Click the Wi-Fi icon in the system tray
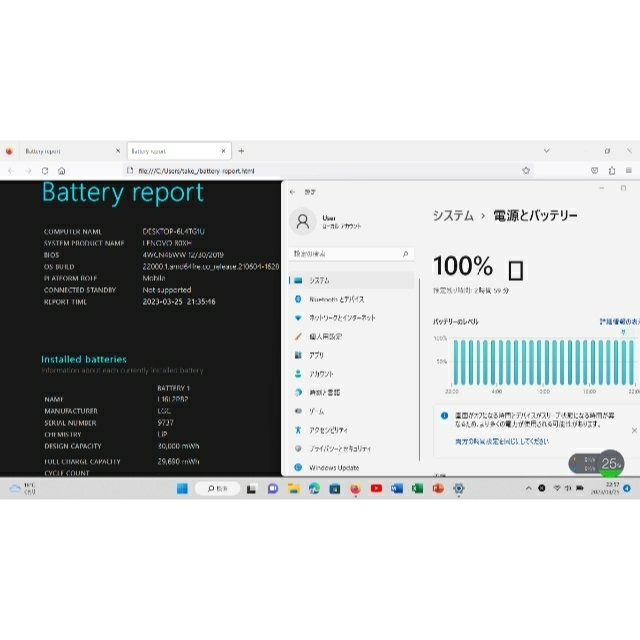Viewport: 640px width, 640px height. [557, 488]
